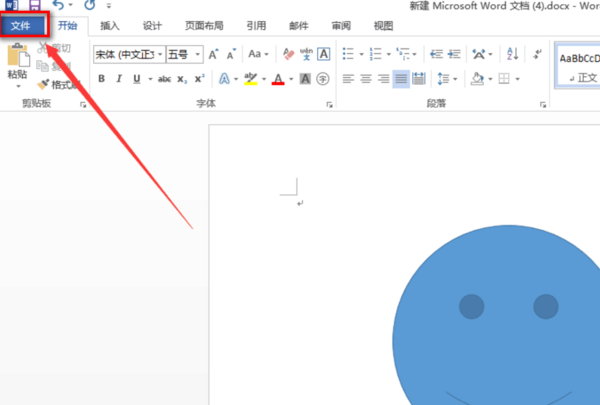Open the font name dropdown 宋体

click(x=130, y=55)
